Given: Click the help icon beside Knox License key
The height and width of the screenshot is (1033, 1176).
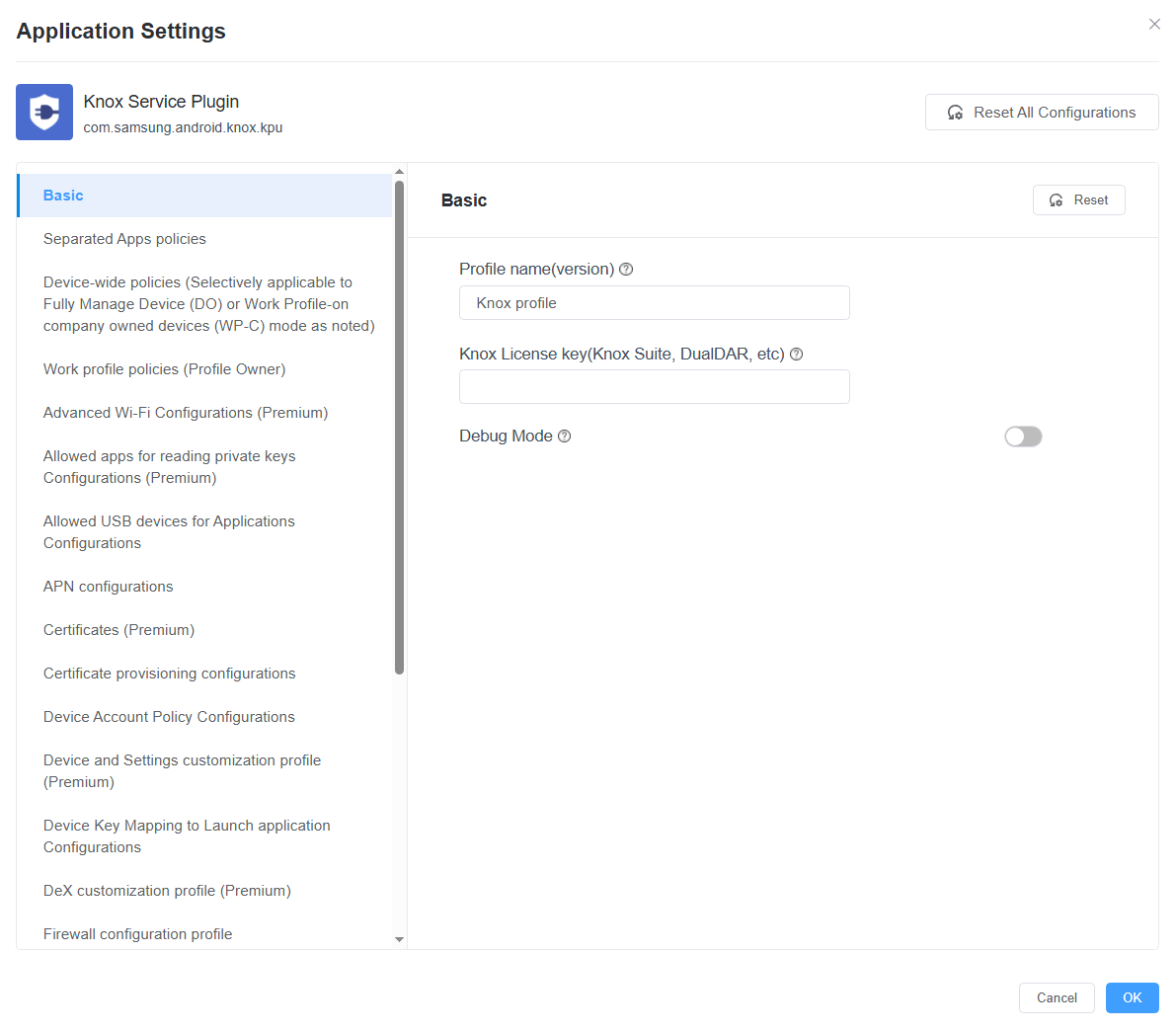Looking at the screenshot, I should pos(796,354).
